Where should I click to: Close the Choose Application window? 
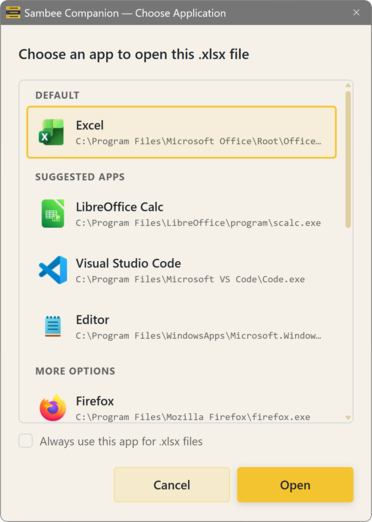(x=356, y=13)
